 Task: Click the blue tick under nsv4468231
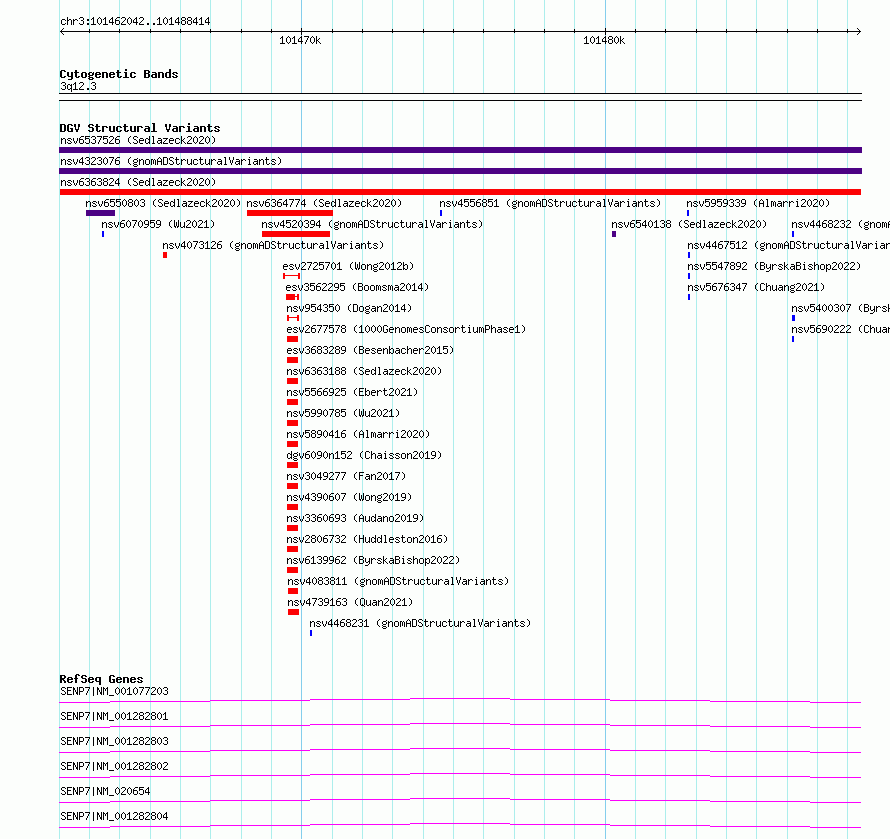[x=311, y=633]
